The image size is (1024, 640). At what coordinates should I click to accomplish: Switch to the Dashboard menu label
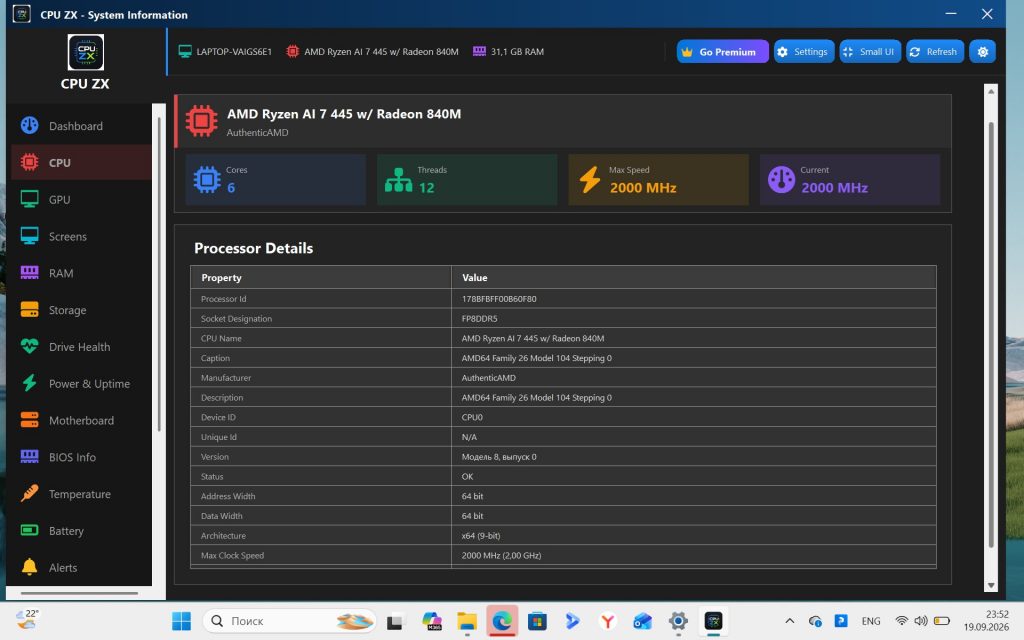coord(76,126)
